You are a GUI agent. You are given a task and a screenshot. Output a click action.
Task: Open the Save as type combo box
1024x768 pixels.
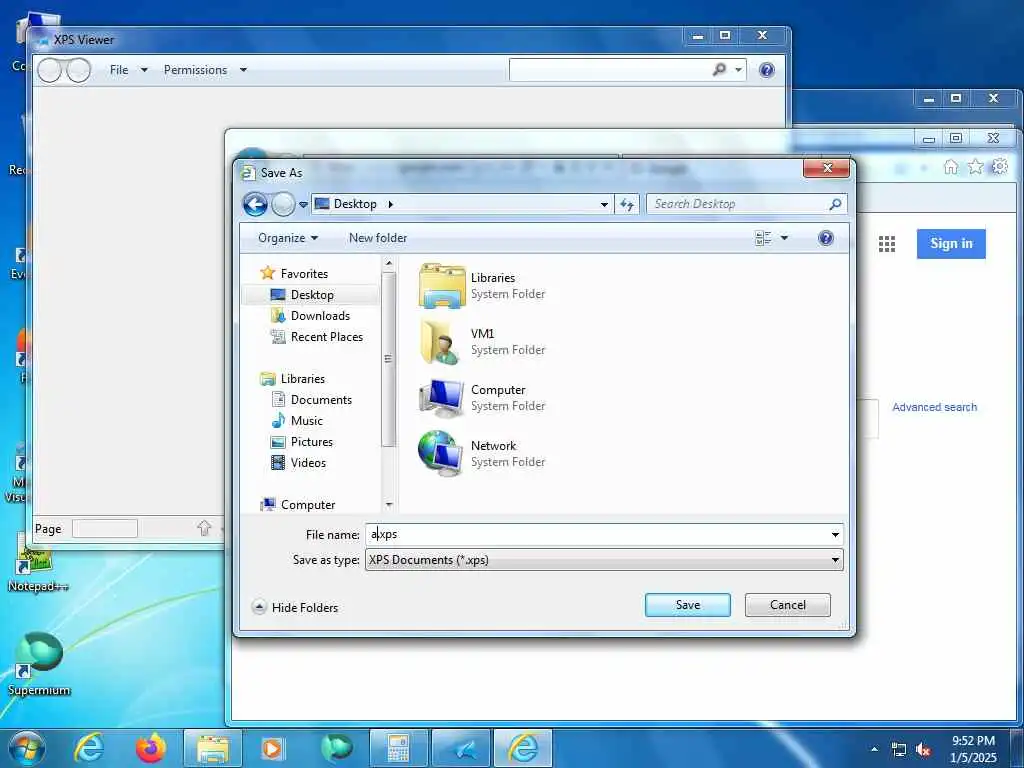click(604, 560)
